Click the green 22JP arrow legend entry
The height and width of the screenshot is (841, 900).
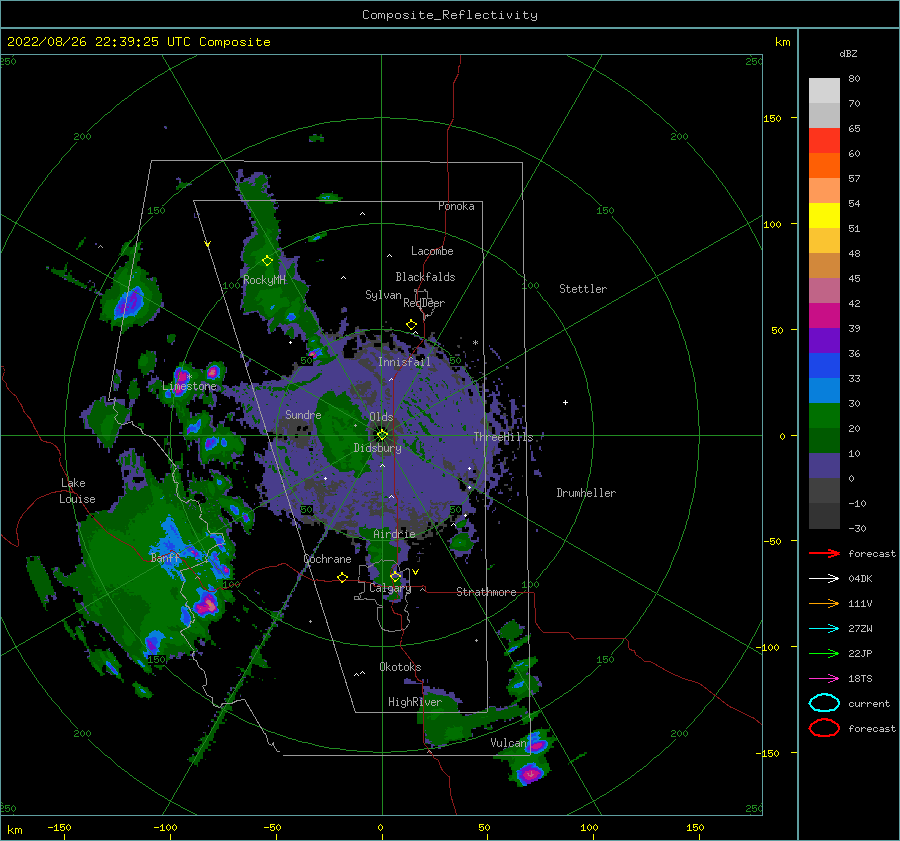[x=824, y=653]
